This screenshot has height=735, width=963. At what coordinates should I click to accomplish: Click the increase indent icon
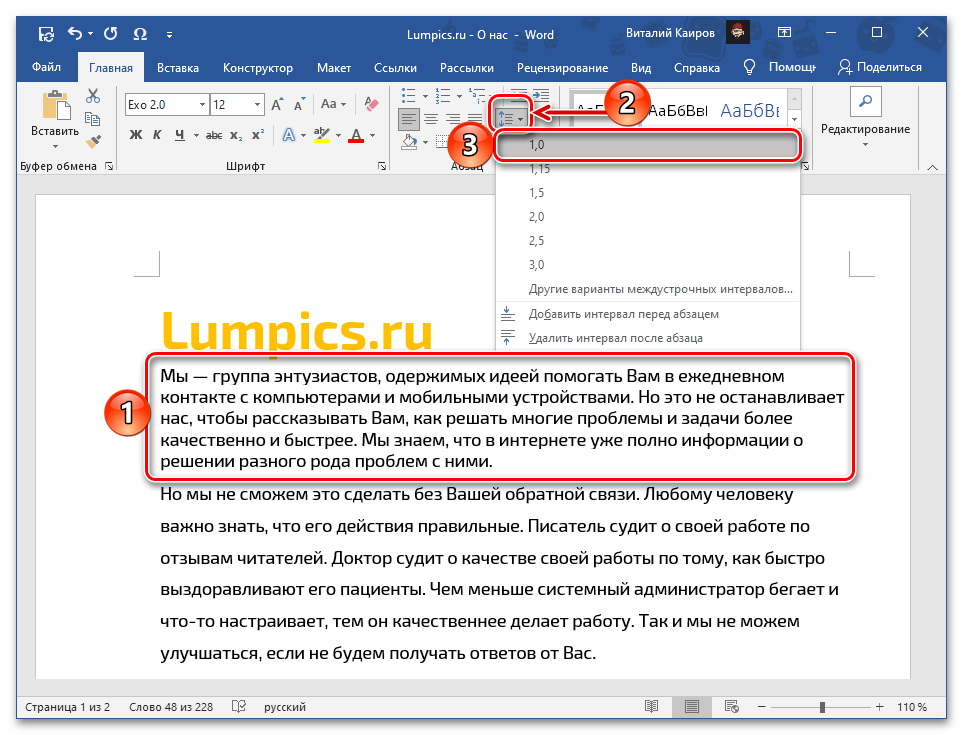(540, 94)
